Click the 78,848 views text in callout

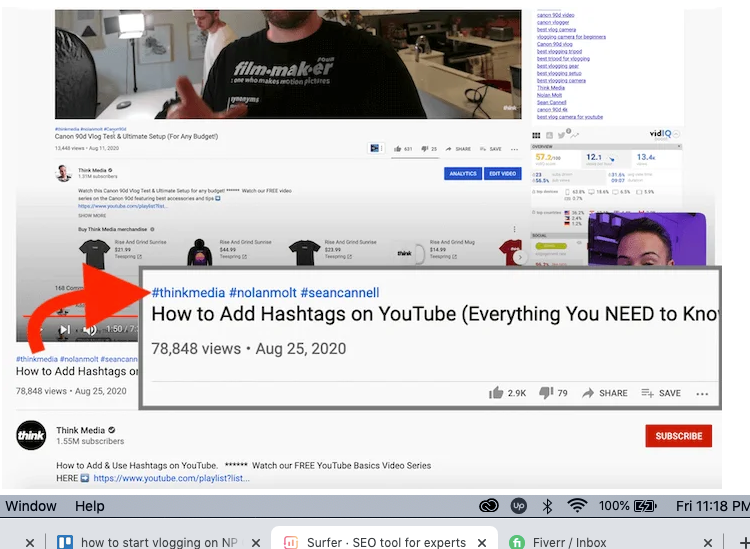(x=196, y=349)
